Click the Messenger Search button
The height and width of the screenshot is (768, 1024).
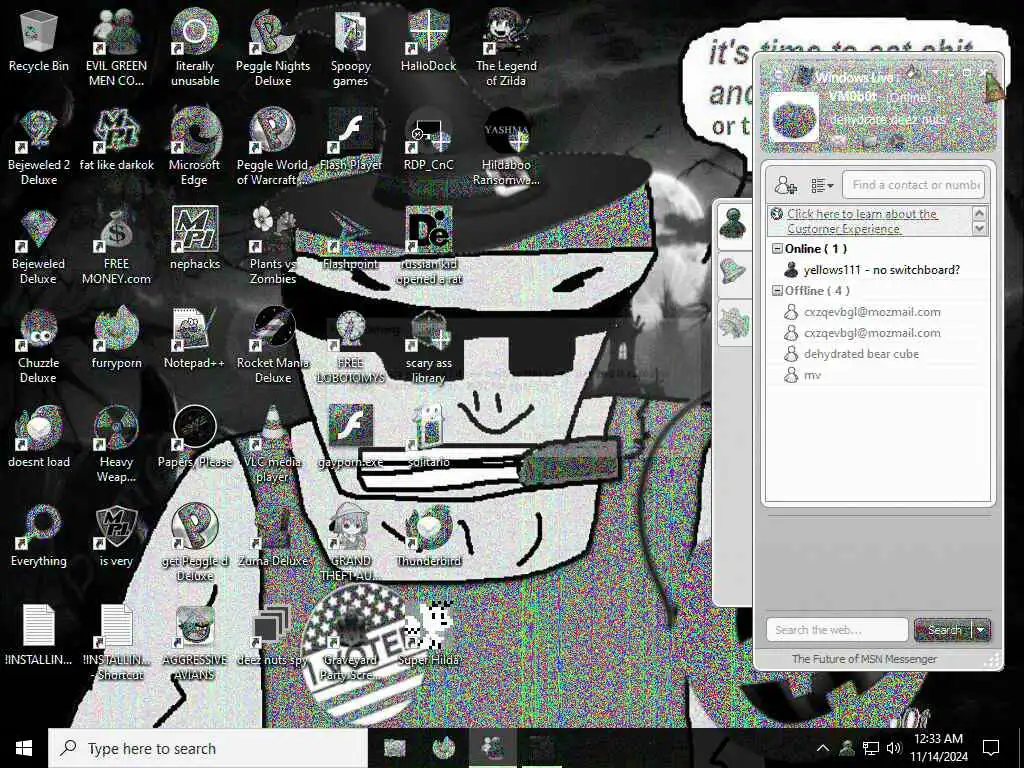(944, 630)
